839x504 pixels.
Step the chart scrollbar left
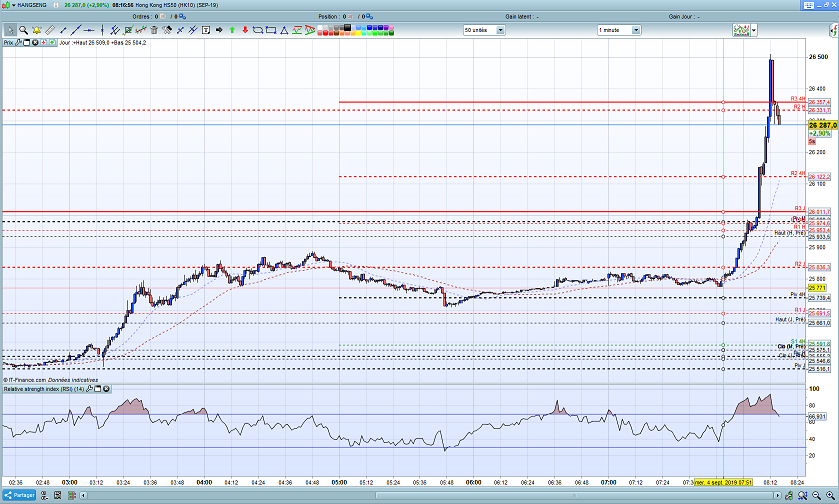[83, 495]
